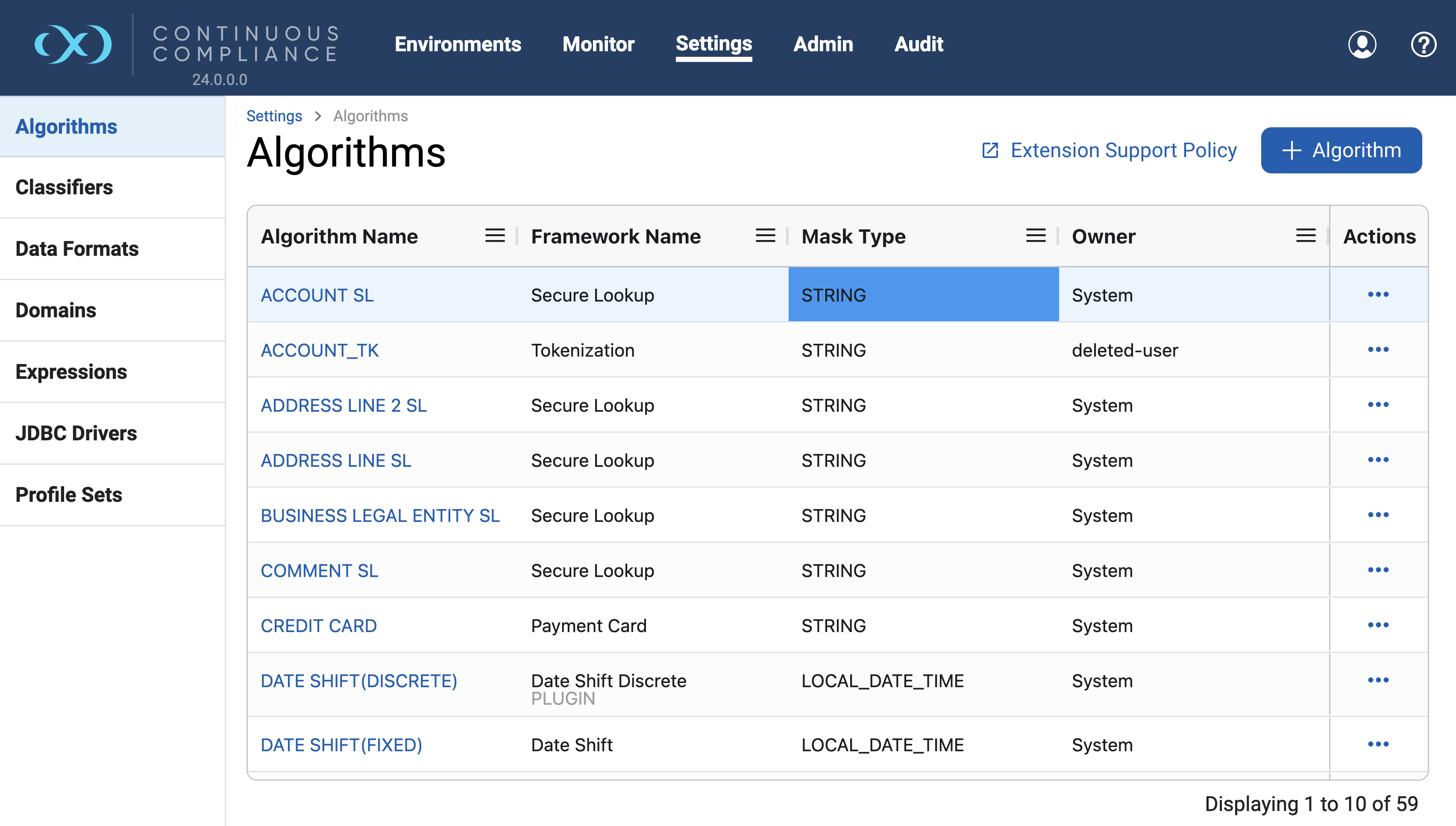Image resolution: width=1456 pixels, height=826 pixels.
Task: Open the BUSINESS LEGAL ENTITY SL link
Action: coord(380,516)
